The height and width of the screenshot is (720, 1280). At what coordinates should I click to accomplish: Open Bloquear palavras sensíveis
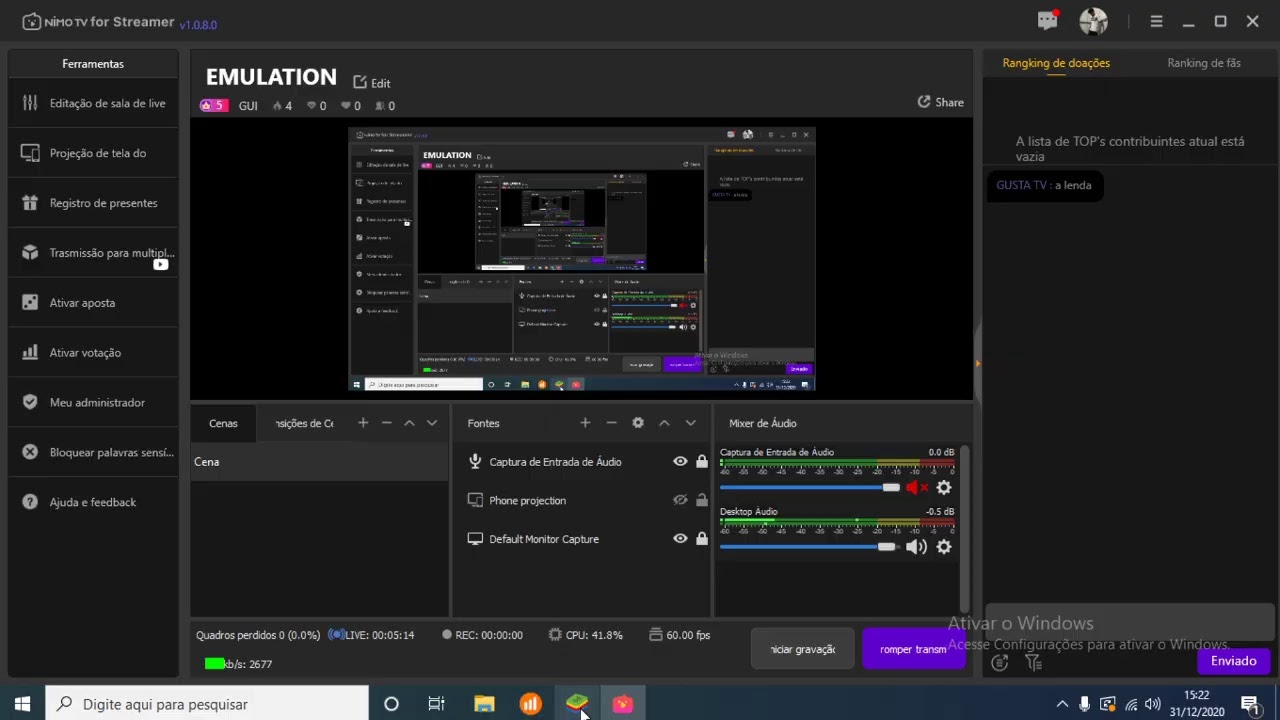click(x=93, y=453)
